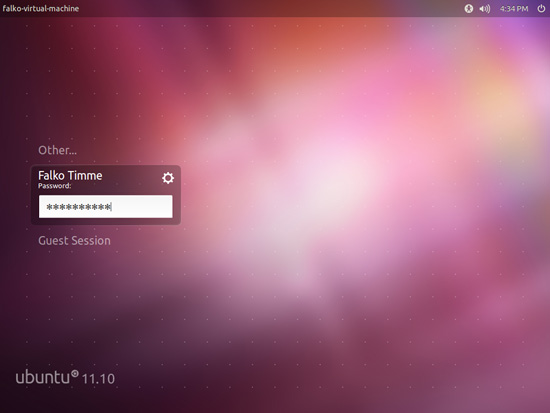Viewport: 550px width, 413px height.
Task: Choose the Other... login option
Action: pos(57,150)
